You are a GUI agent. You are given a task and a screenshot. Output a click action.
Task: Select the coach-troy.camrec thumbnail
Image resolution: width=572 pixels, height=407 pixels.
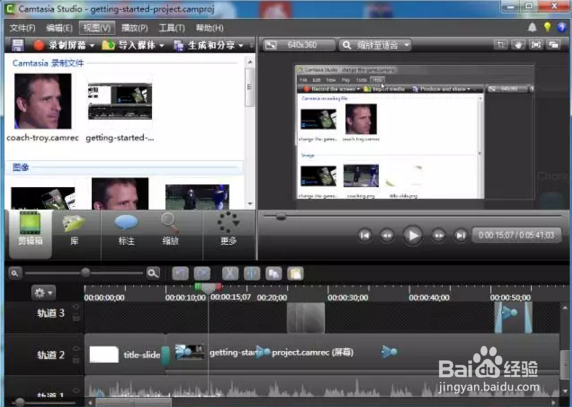click(x=43, y=101)
